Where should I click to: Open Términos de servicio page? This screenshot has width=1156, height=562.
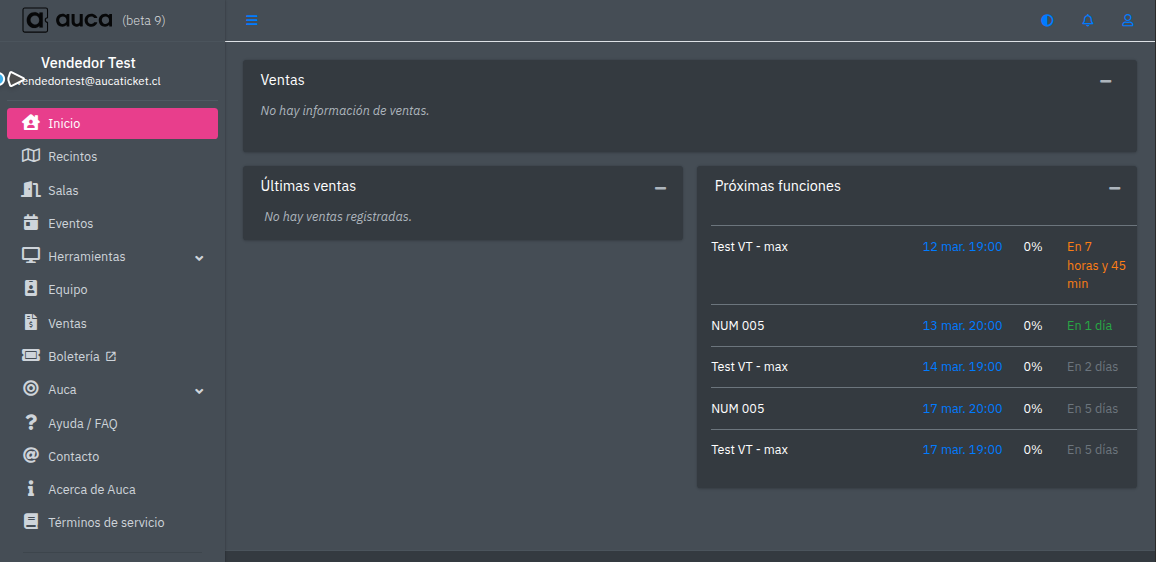(106, 522)
